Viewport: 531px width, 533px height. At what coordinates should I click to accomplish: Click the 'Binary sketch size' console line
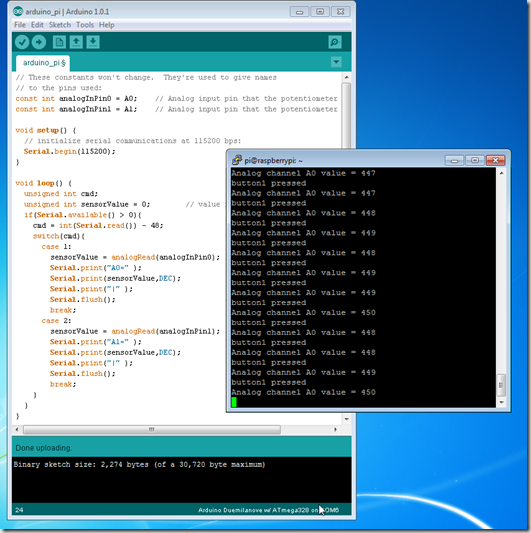tap(139, 464)
